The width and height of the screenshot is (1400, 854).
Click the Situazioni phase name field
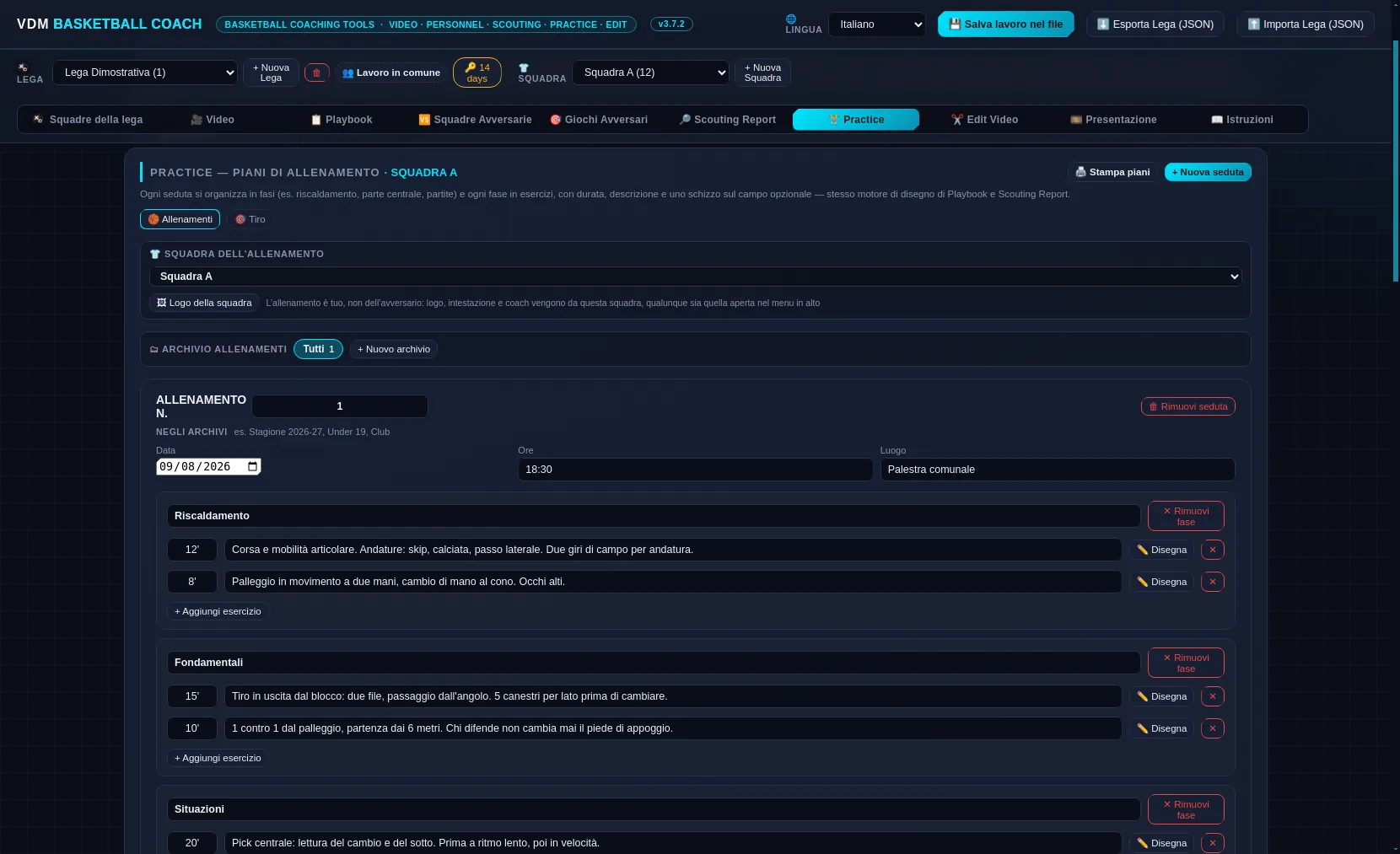pos(654,809)
